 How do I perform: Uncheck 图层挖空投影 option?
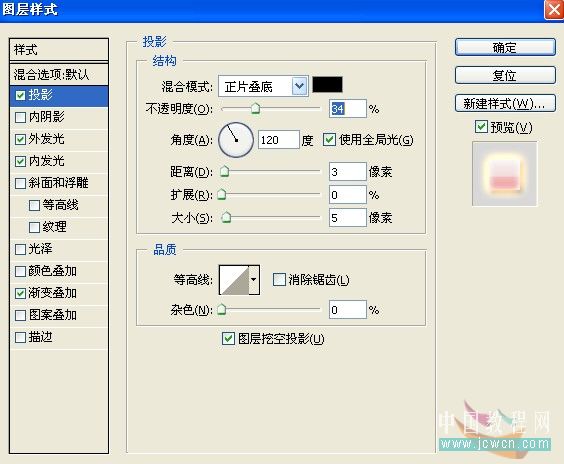[x=228, y=338]
